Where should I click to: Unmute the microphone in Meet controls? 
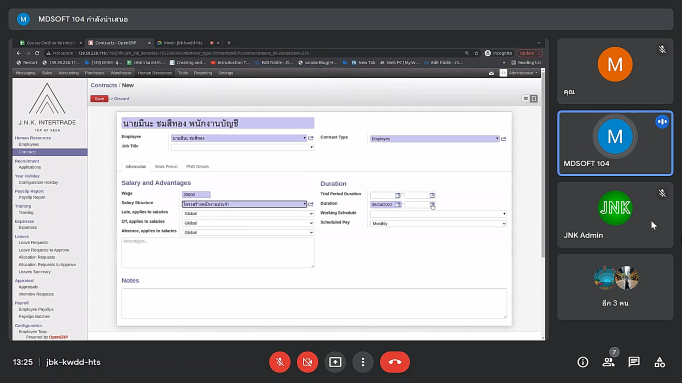pyautogui.click(x=280, y=362)
